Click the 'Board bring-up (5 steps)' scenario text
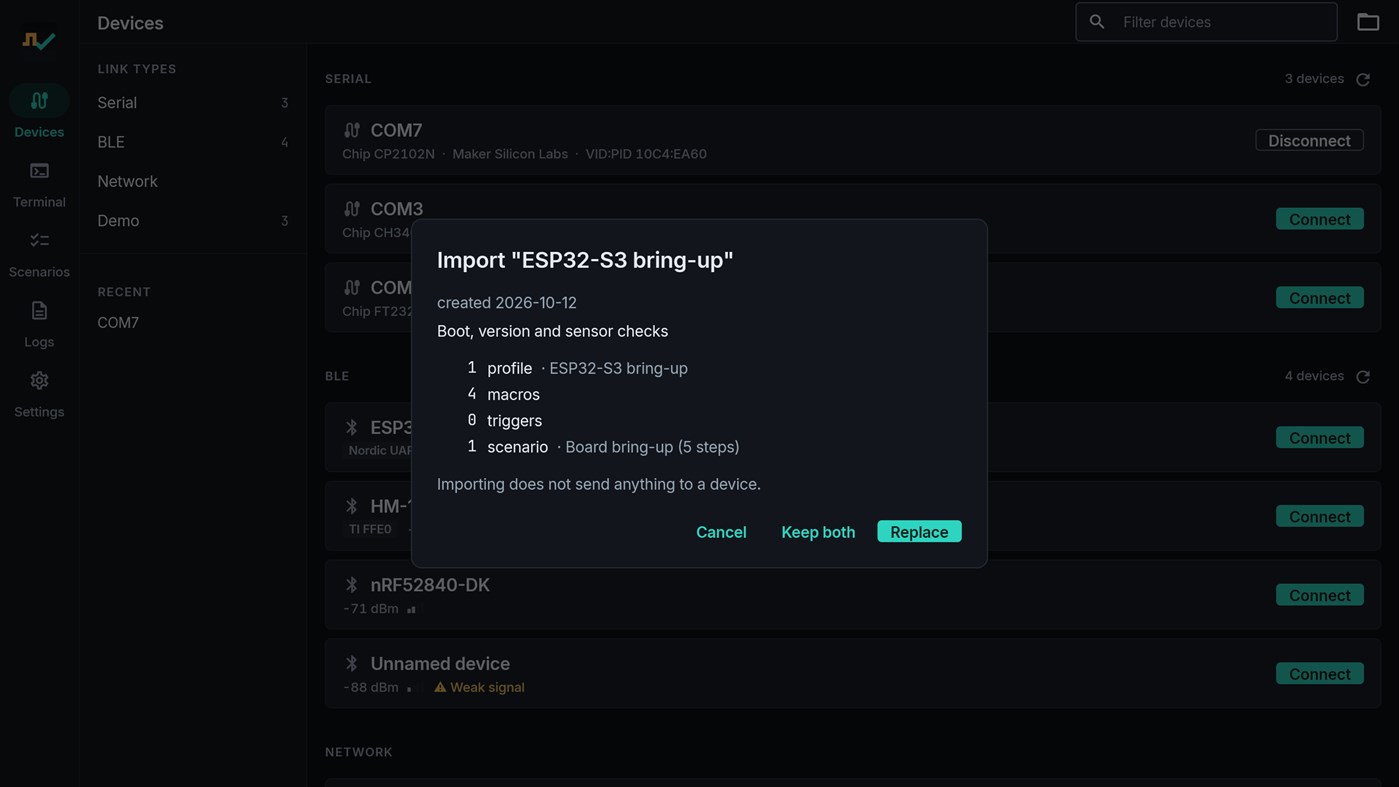 (652, 447)
